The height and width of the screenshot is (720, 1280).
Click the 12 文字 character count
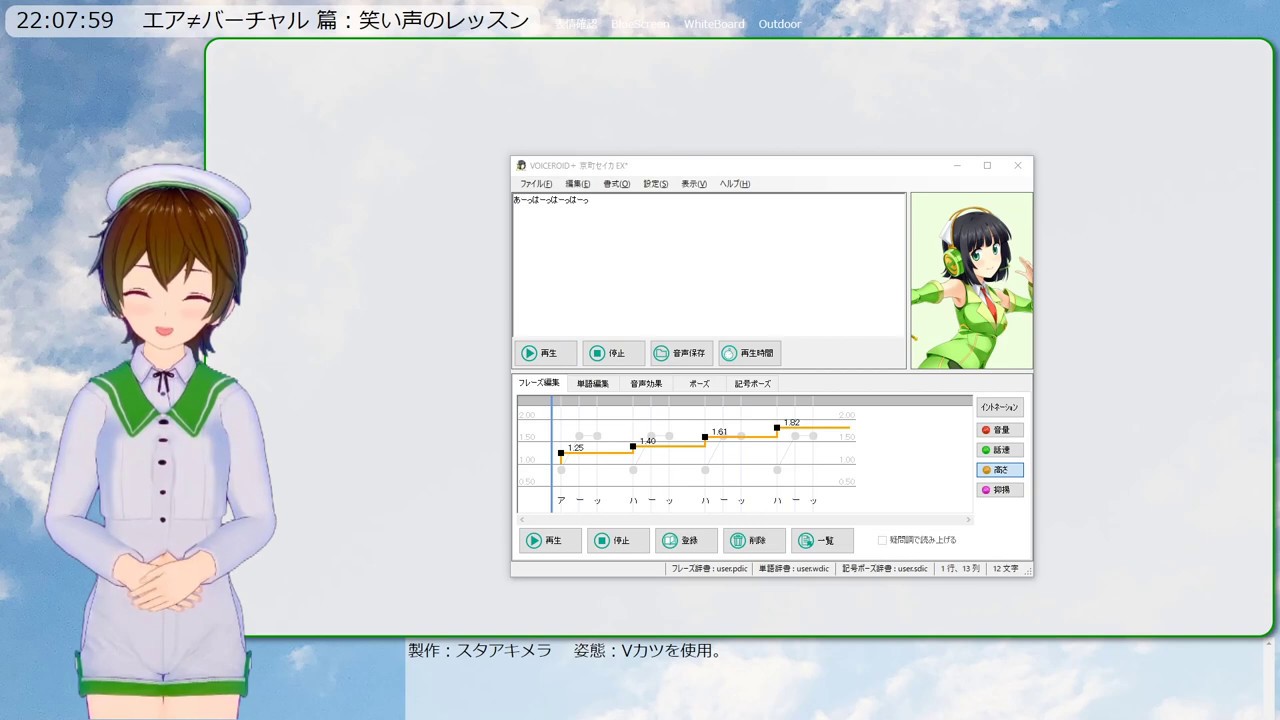point(1005,568)
